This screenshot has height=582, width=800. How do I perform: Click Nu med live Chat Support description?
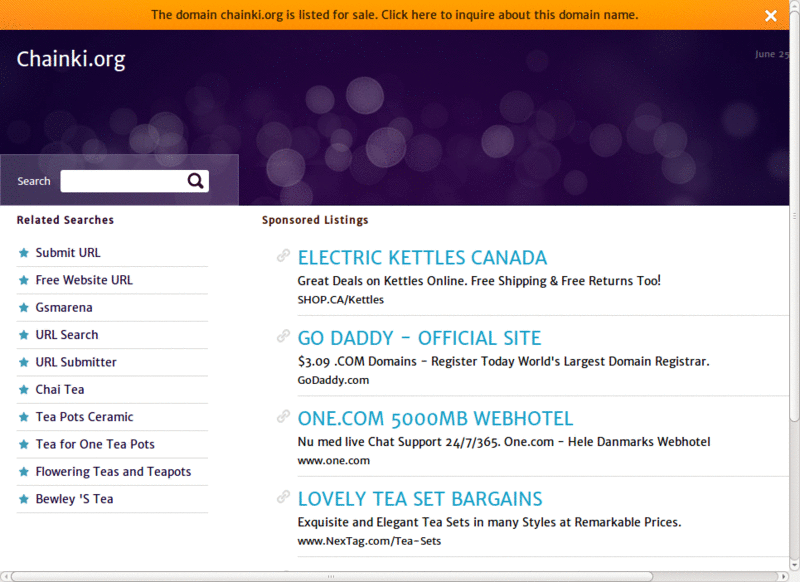[x=504, y=442]
